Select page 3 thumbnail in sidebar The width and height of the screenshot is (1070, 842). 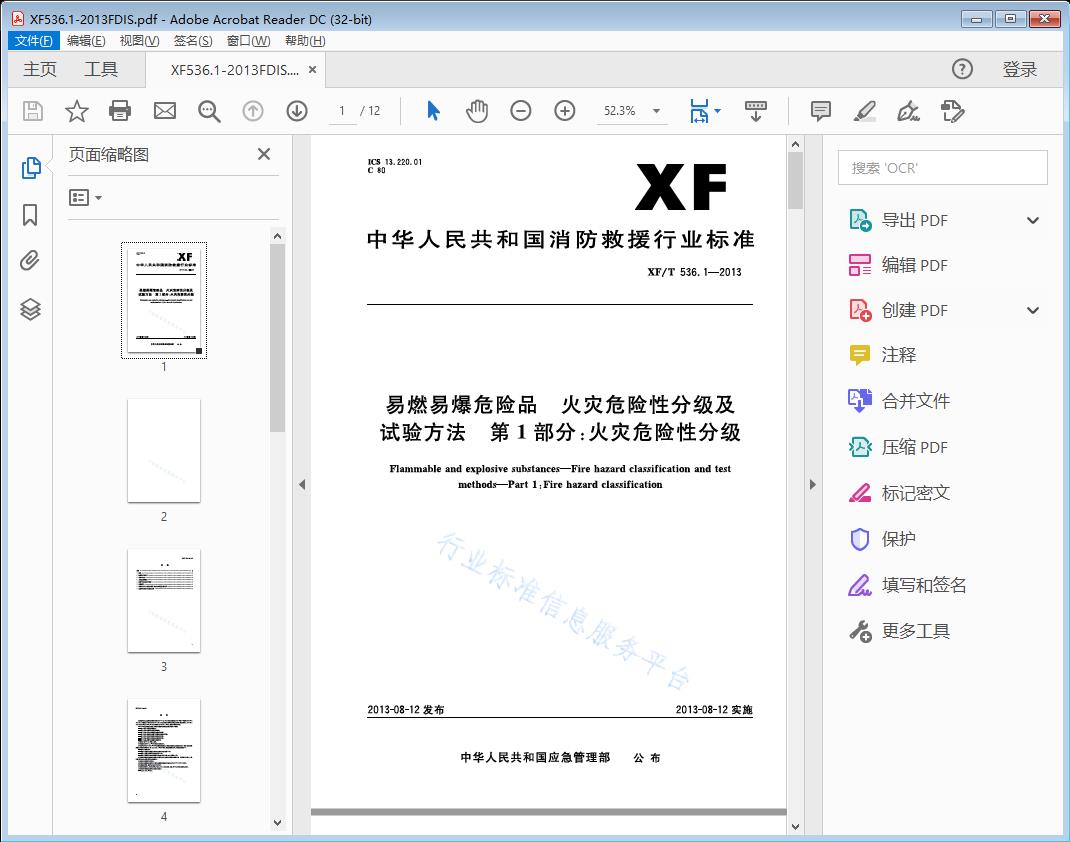[x=164, y=600]
